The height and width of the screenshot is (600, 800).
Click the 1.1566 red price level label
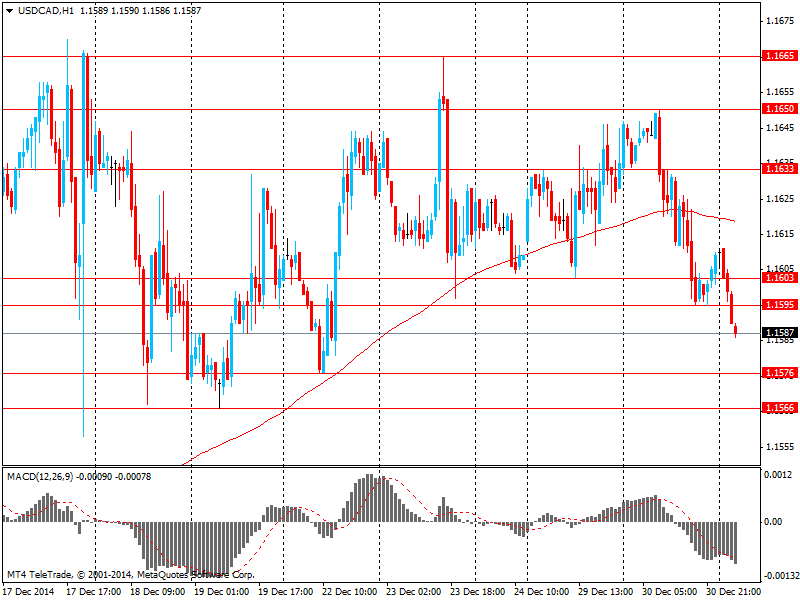[780, 408]
